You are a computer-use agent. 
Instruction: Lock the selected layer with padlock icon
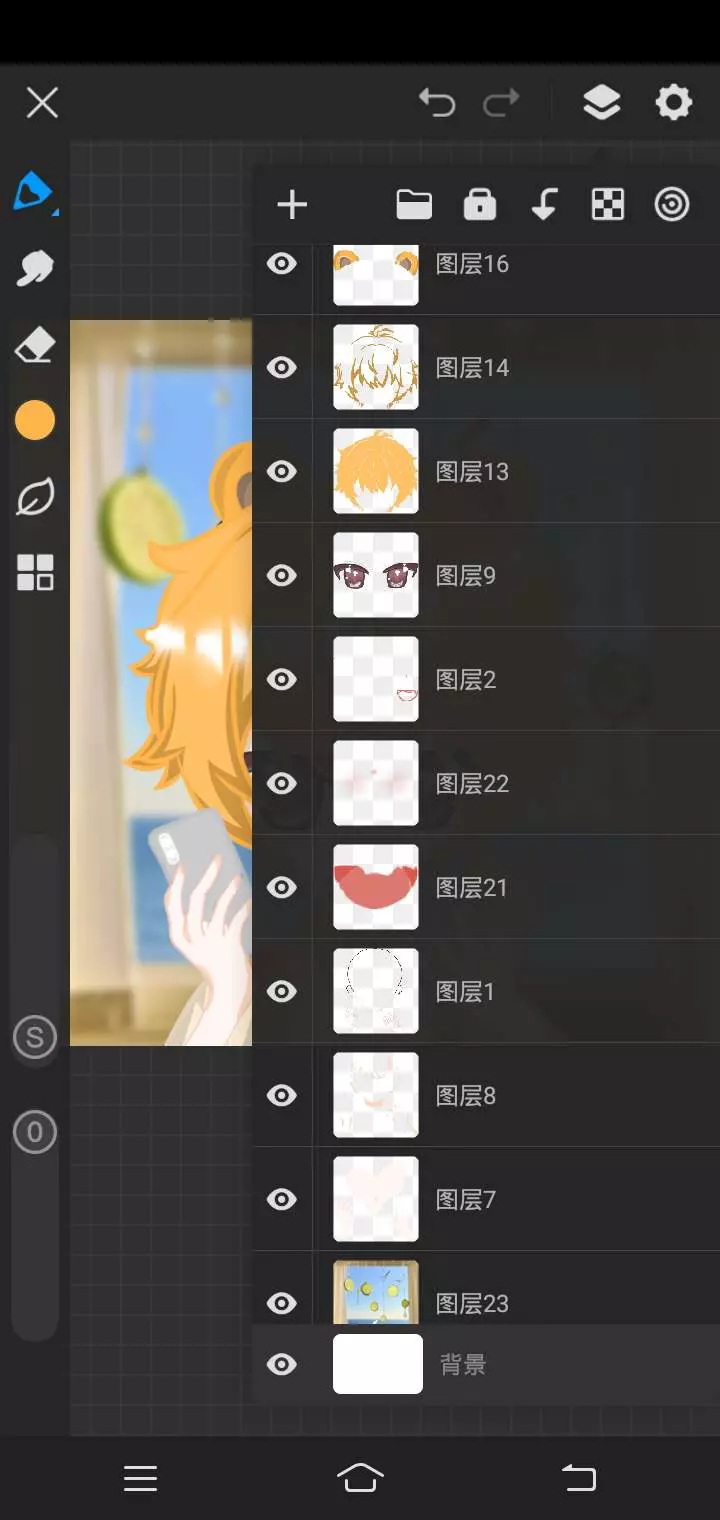click(480, 204)
